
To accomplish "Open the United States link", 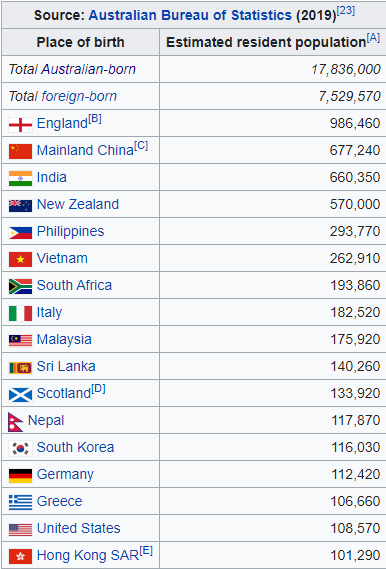I will point(79,528).
